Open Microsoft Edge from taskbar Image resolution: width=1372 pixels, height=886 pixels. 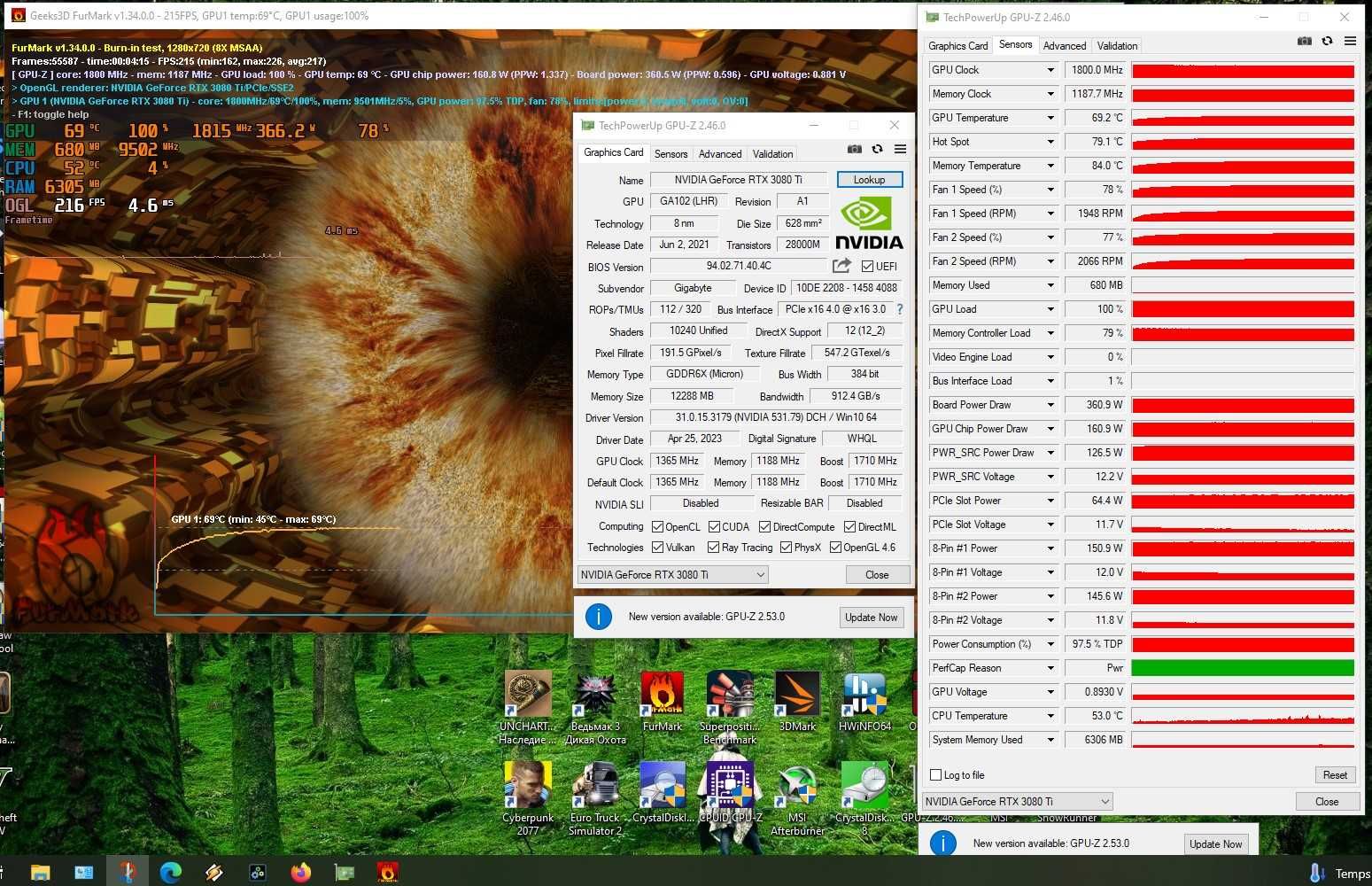click(x=171, y=873)
